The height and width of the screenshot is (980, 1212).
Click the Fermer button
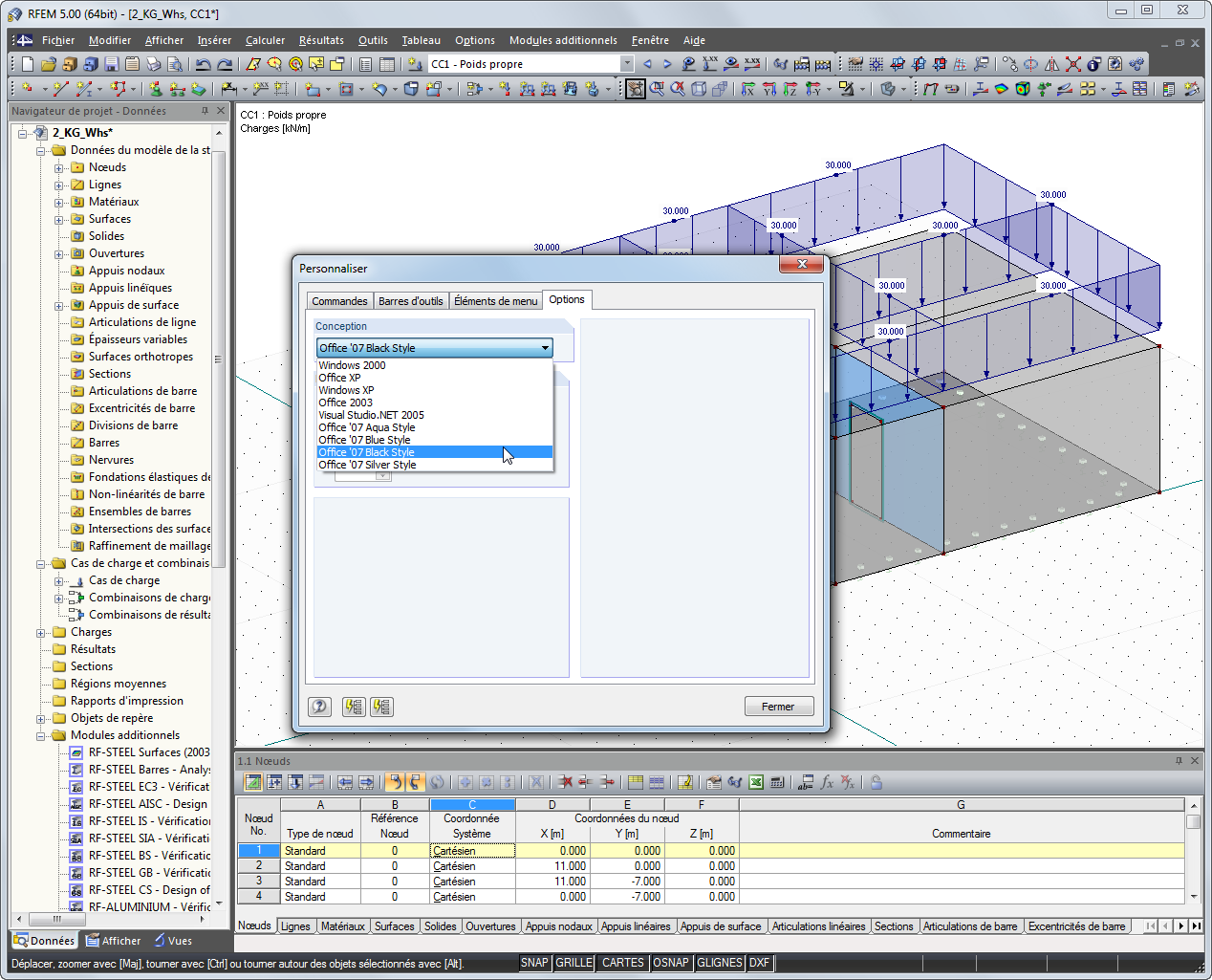pos(778,707)
